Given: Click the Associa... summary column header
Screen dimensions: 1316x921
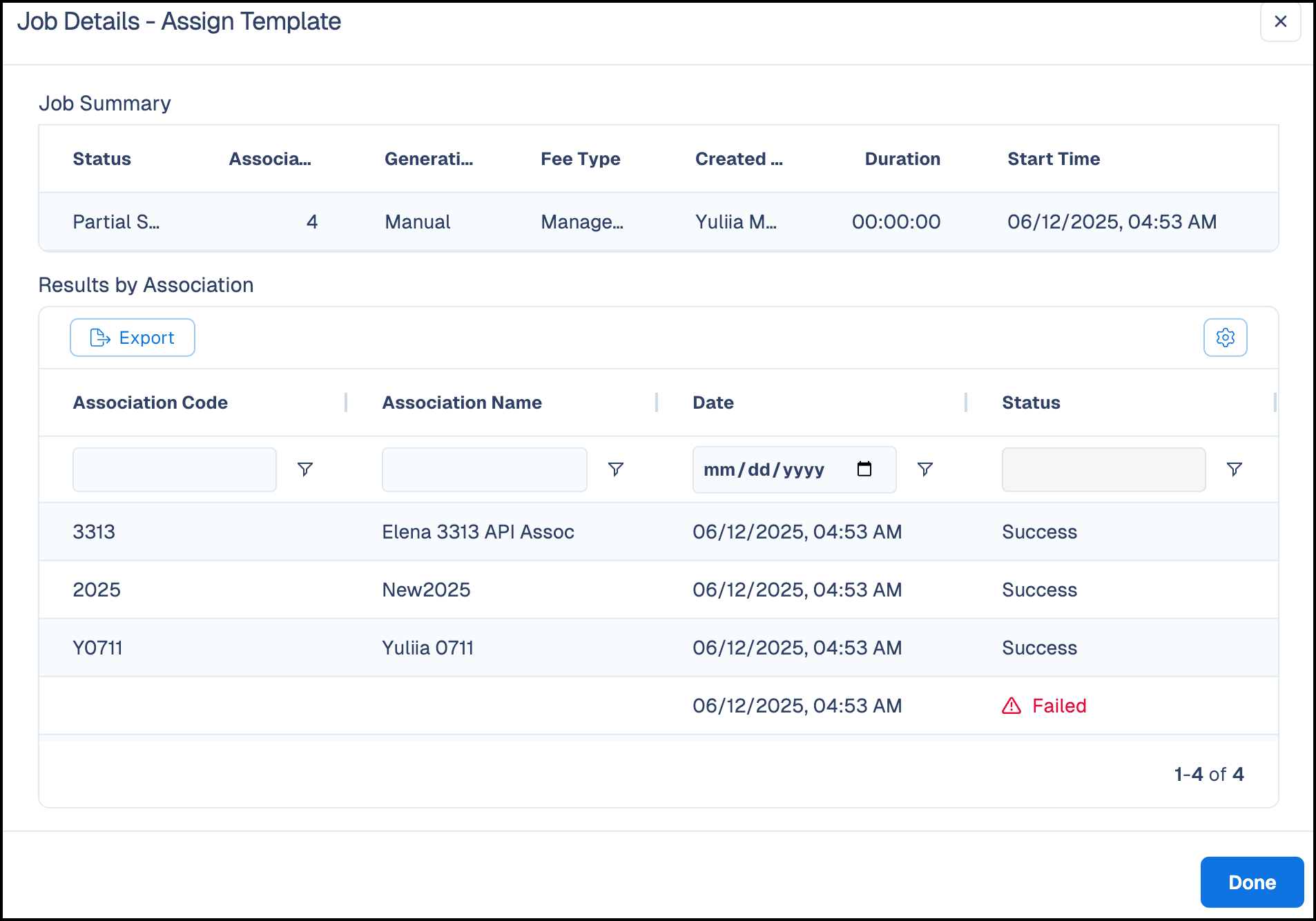Looking at the screenshot, I should pos(270,159).
